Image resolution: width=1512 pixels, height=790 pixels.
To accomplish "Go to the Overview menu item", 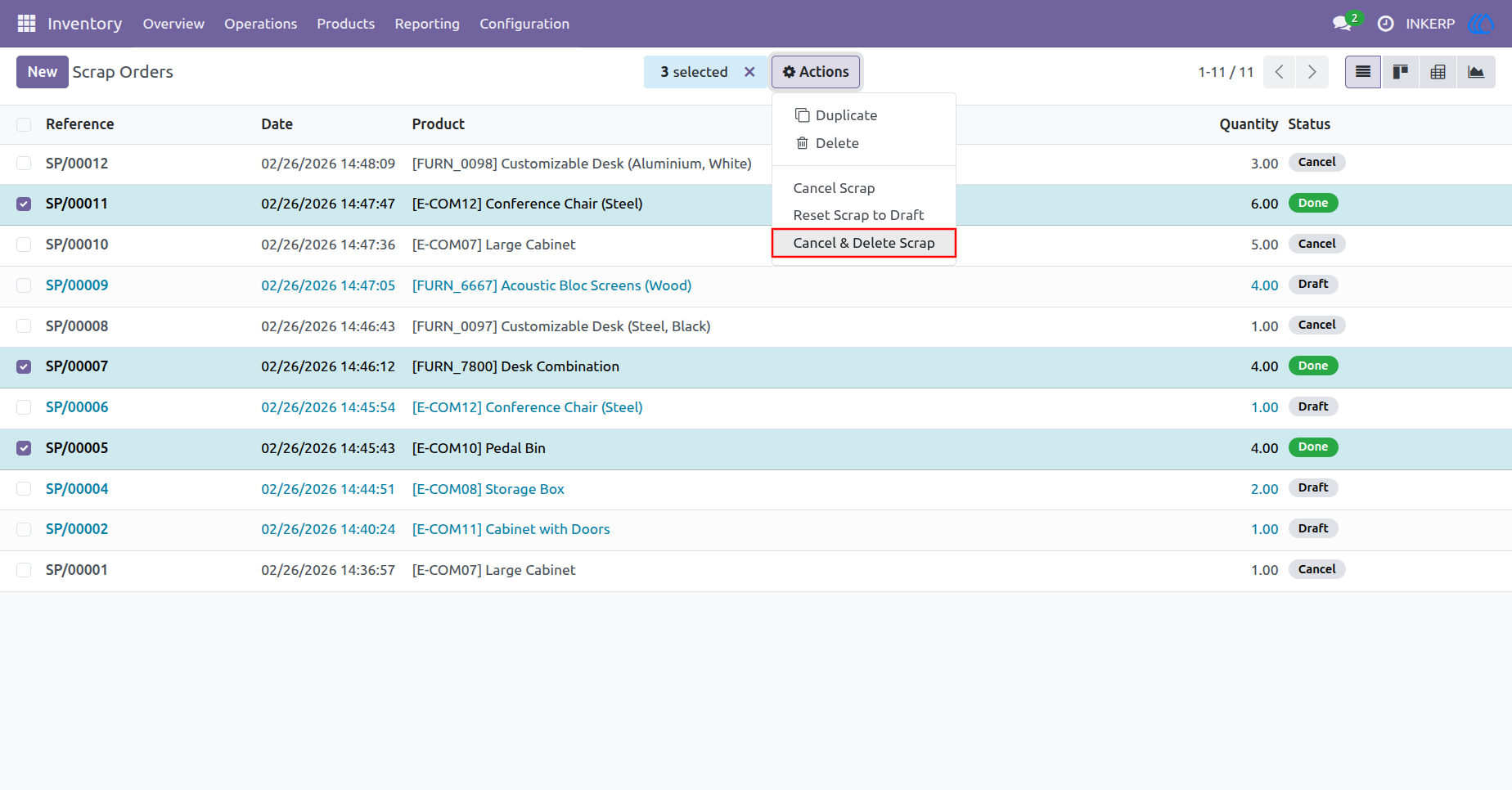I will click(173, 24).
